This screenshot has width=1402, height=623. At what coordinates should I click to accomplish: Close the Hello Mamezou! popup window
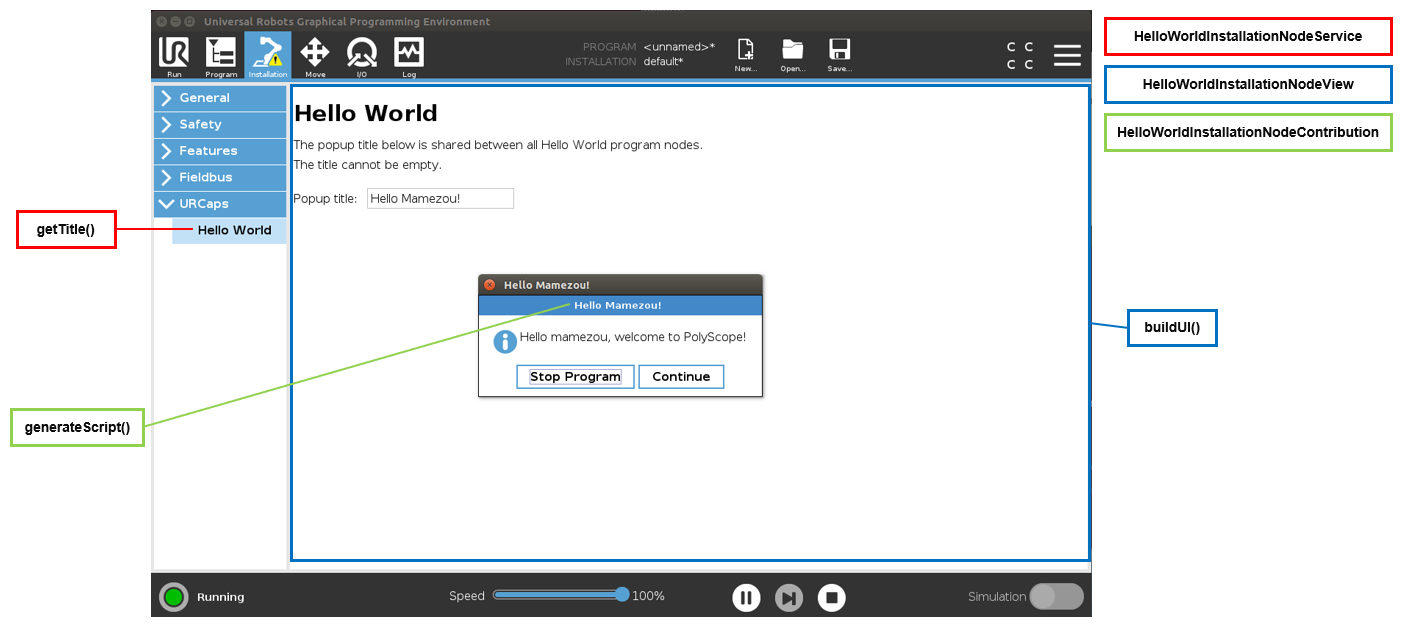[490, 285]
